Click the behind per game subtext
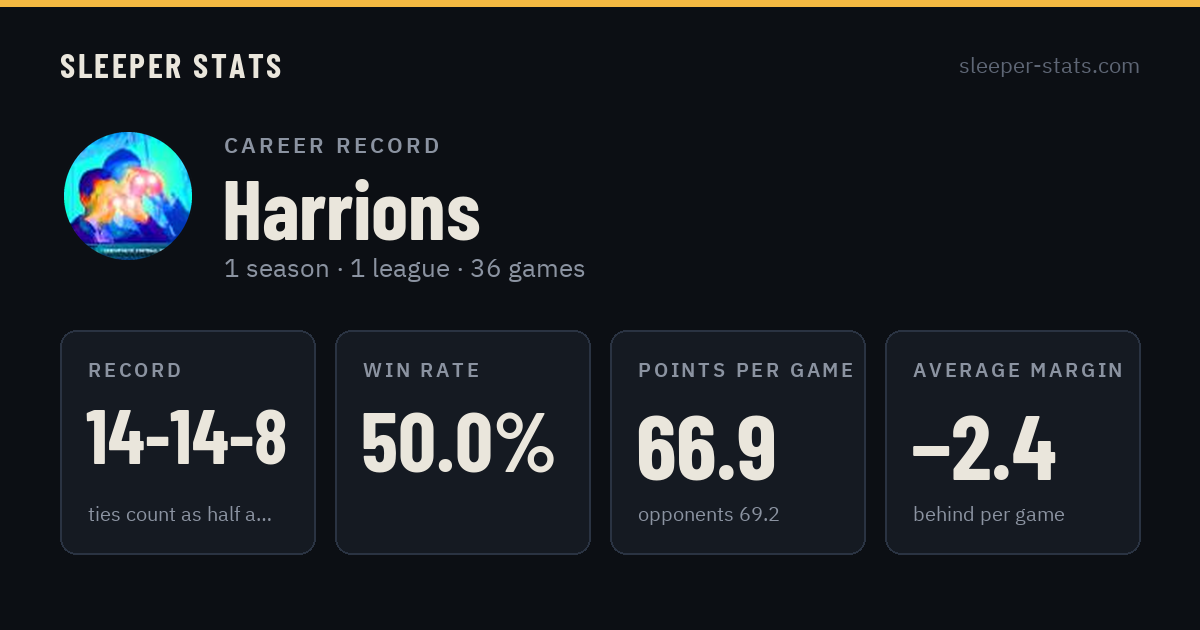This screenshot has height=630, width=1200. pyautogui.click(x=989, y=515)
